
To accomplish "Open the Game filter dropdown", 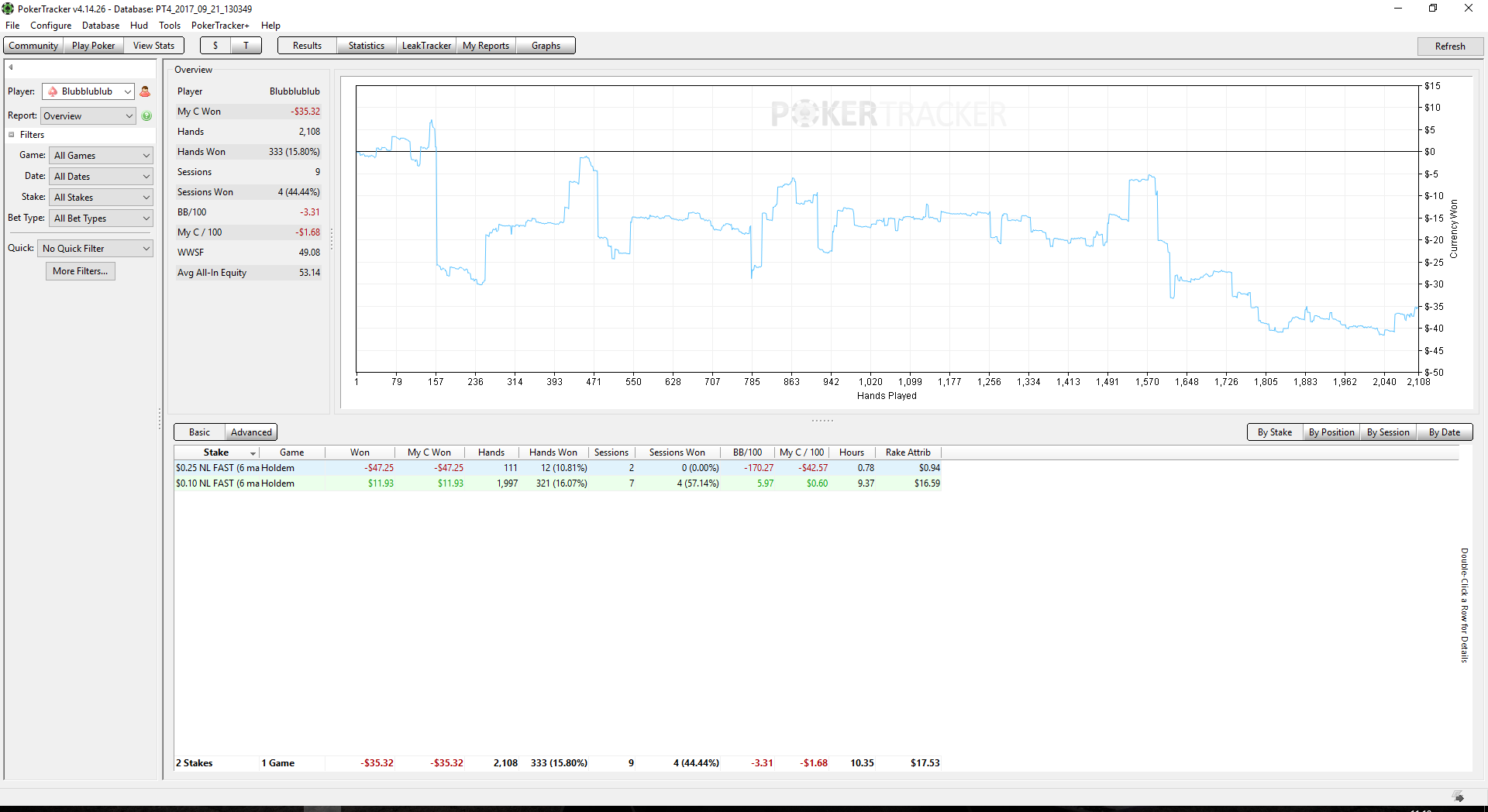I will tap(101, 156).
